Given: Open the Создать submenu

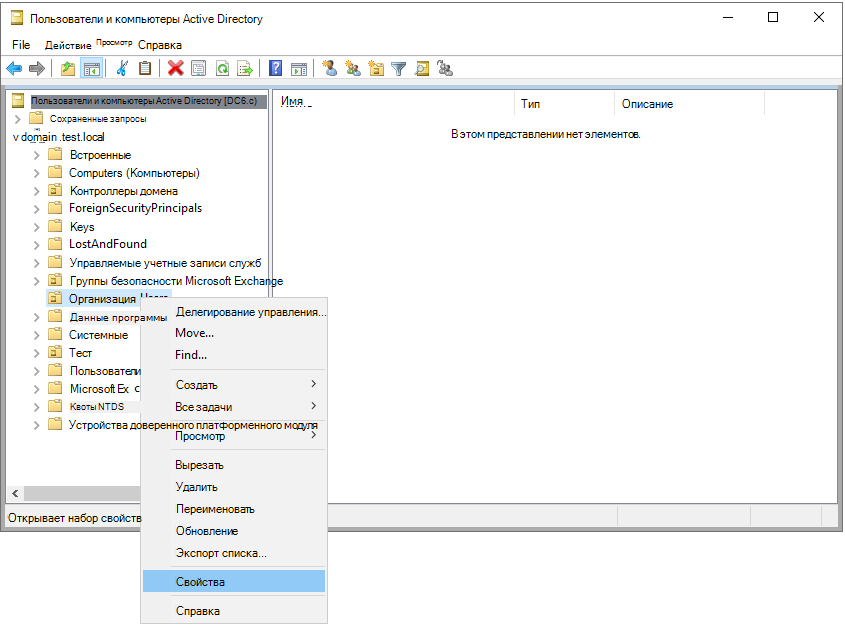Looking at the screenshot, I should point(234,385).
